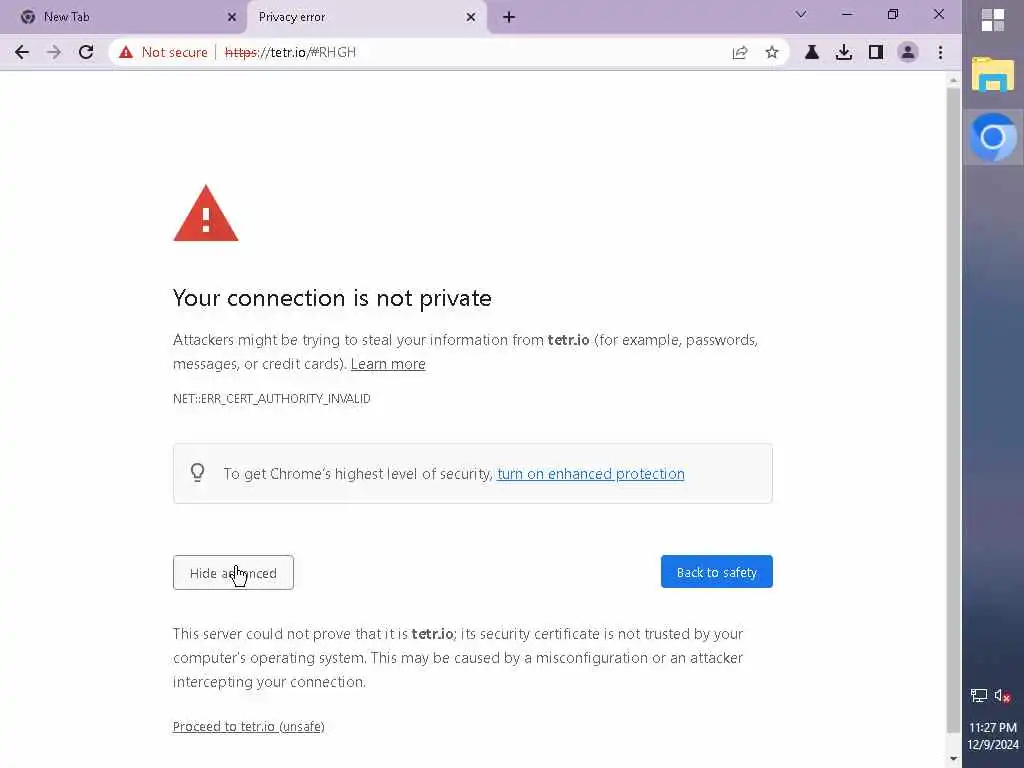Close the Privacy error tab
The height and width of the screenshot is (768, 1024).
pos(471,17)
